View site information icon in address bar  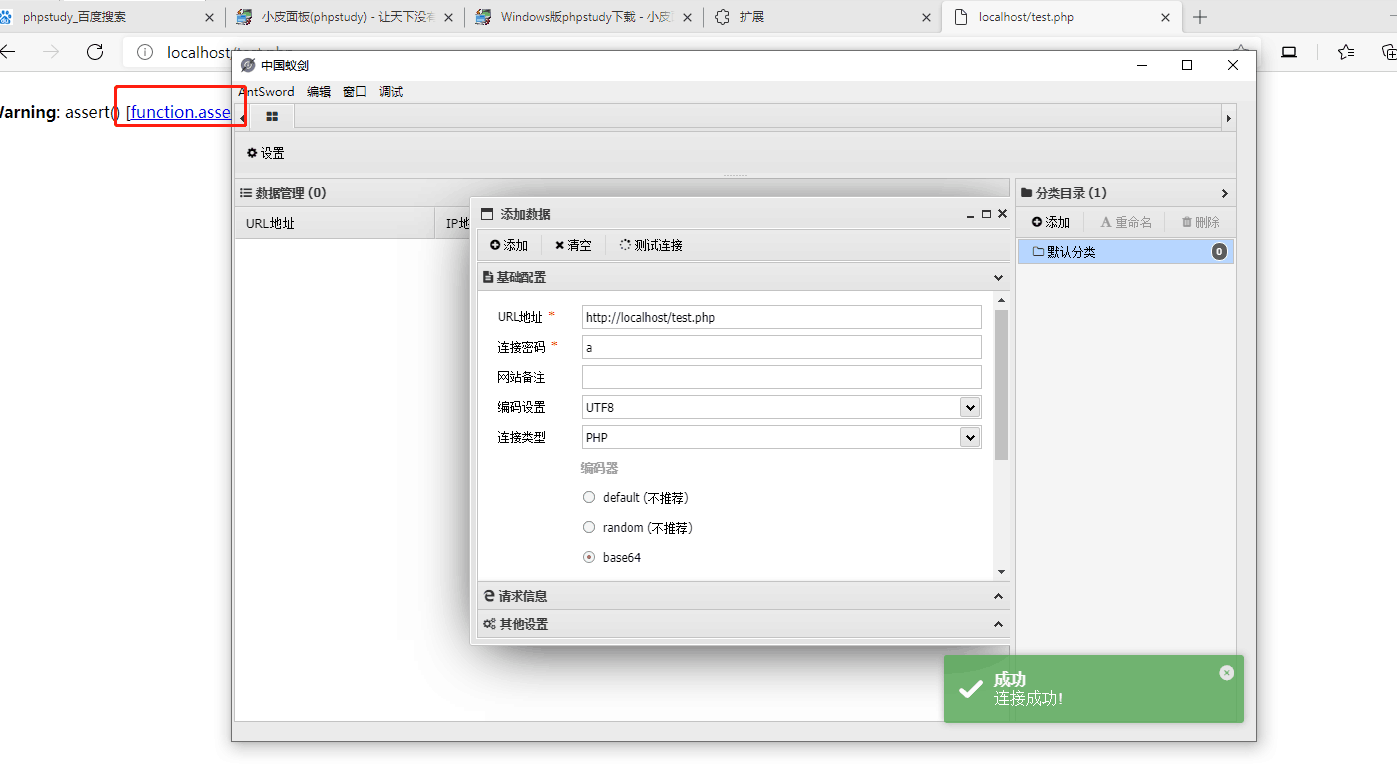tap(145, 52)
